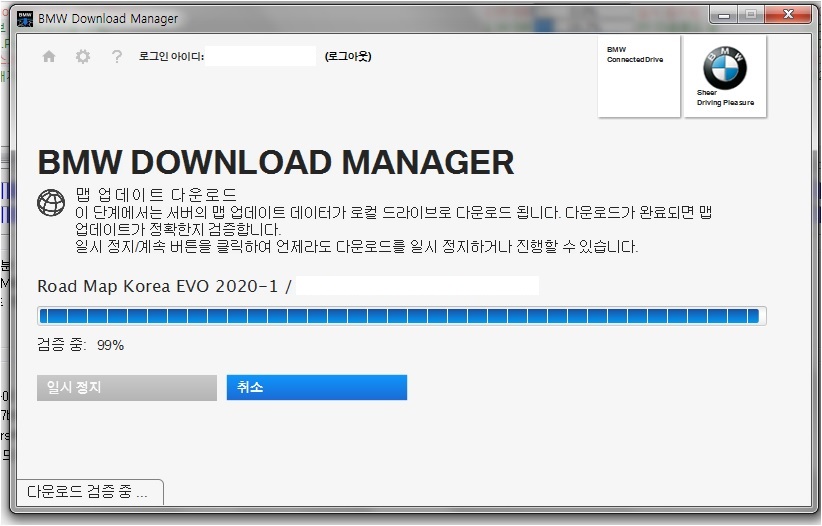Open settings via the gear icon
Image resolution: width=822 pixels, height=526 pixels.
tap(83, 56)
